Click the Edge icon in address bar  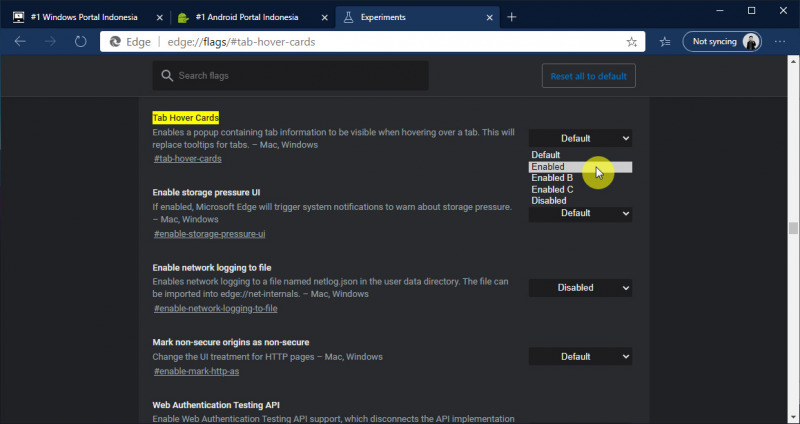point(116,42)
